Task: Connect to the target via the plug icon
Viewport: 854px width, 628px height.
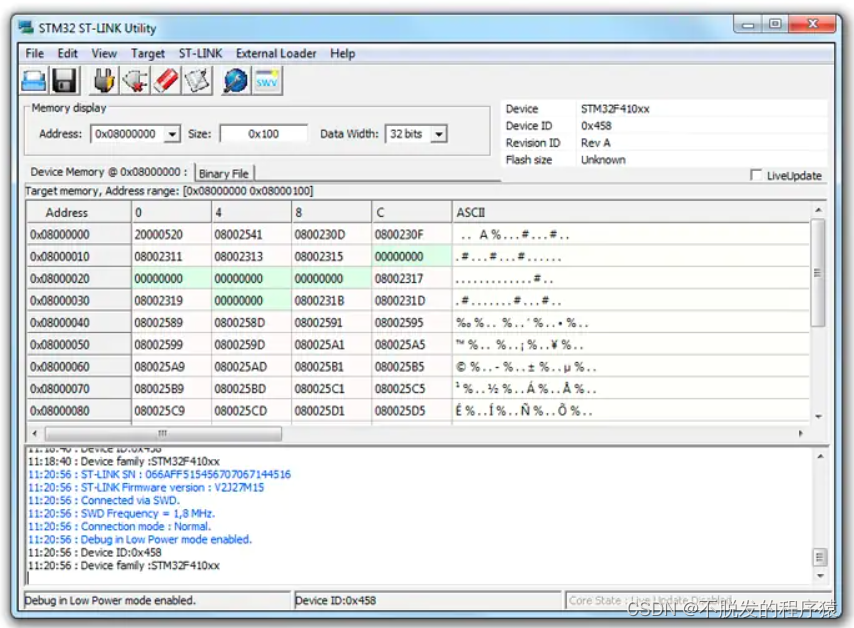Action: 103,79
